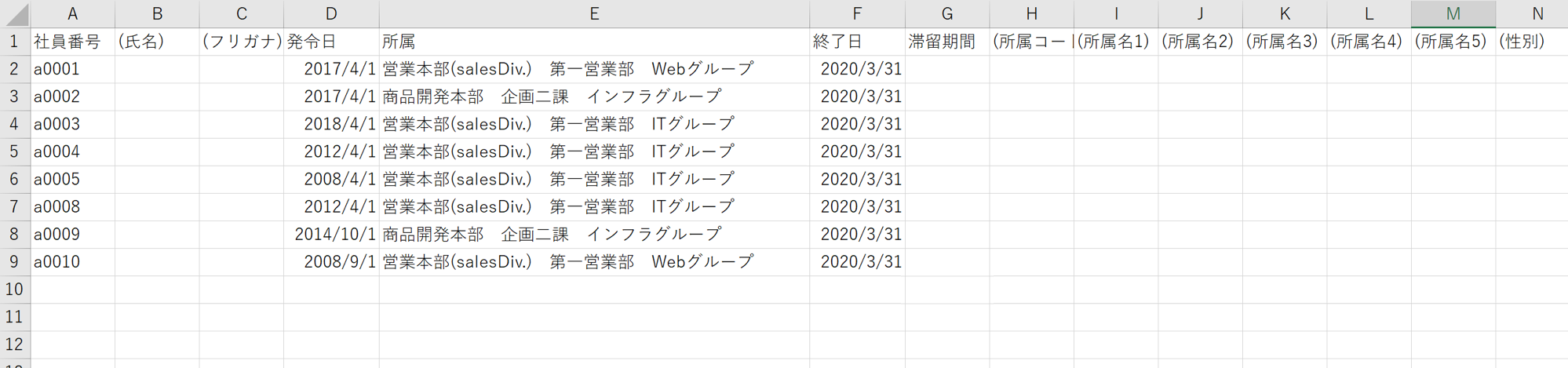Select the 所属 header cell
Image resolution: width=1568 pixels, height=368 pixels.
[x=594, y=42]
